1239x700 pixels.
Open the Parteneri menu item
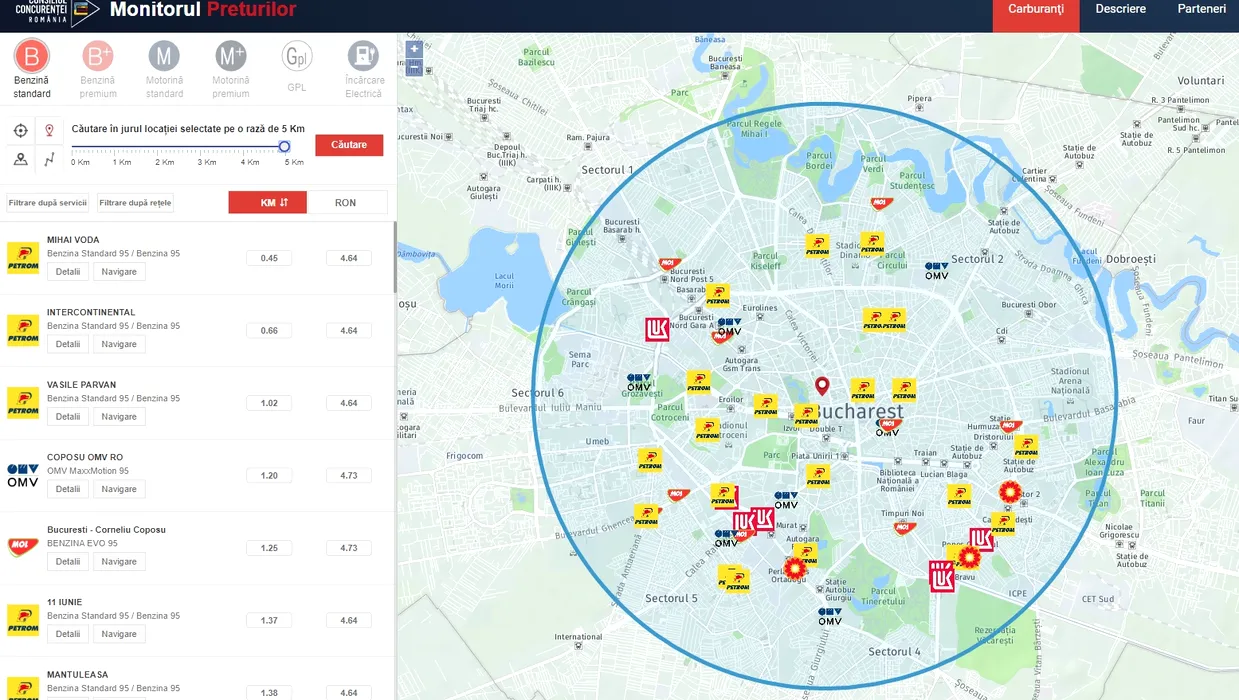(1201, 9)
